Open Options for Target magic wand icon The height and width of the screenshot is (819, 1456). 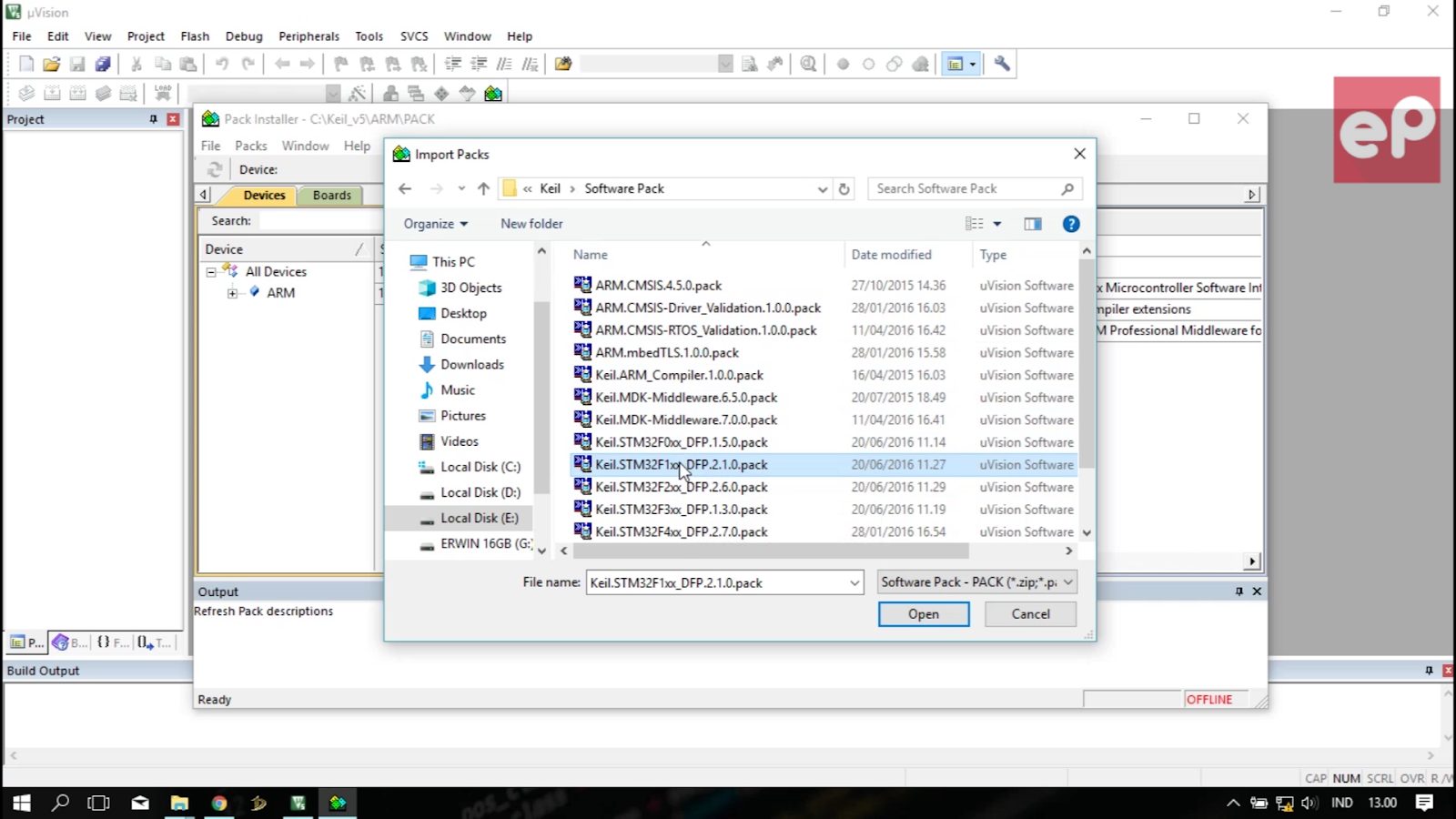pos(357,93)
